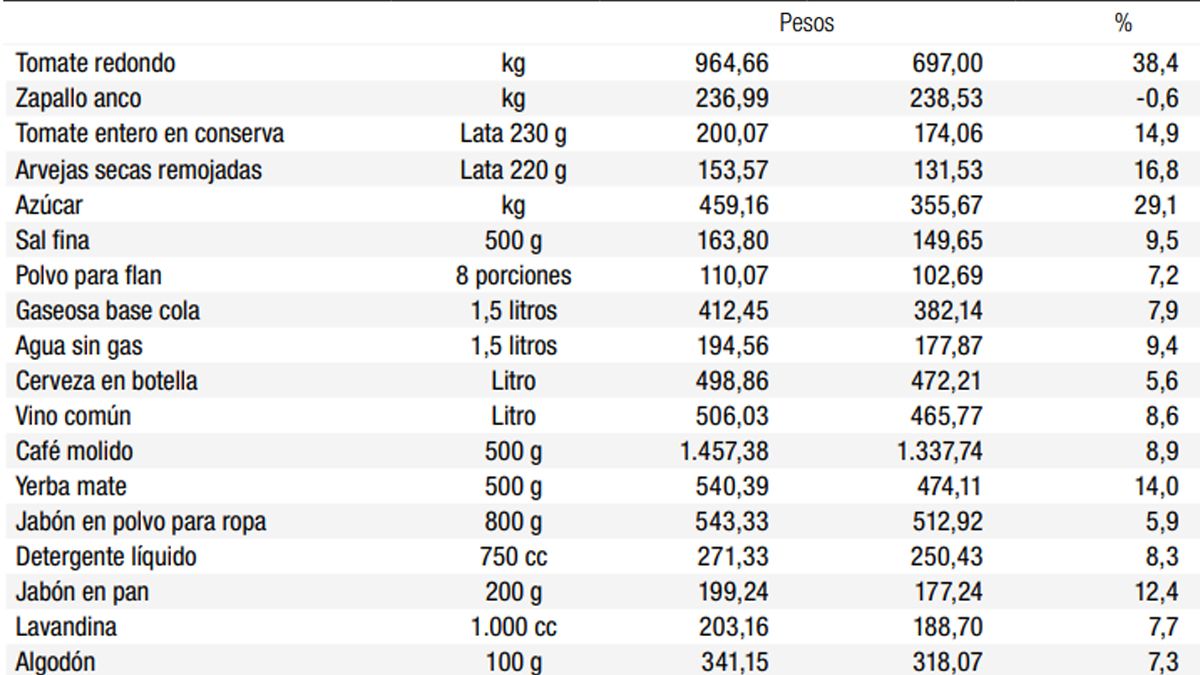
Task: Click the '8 porciones' unit cell
Action: (x=513, y=275)
